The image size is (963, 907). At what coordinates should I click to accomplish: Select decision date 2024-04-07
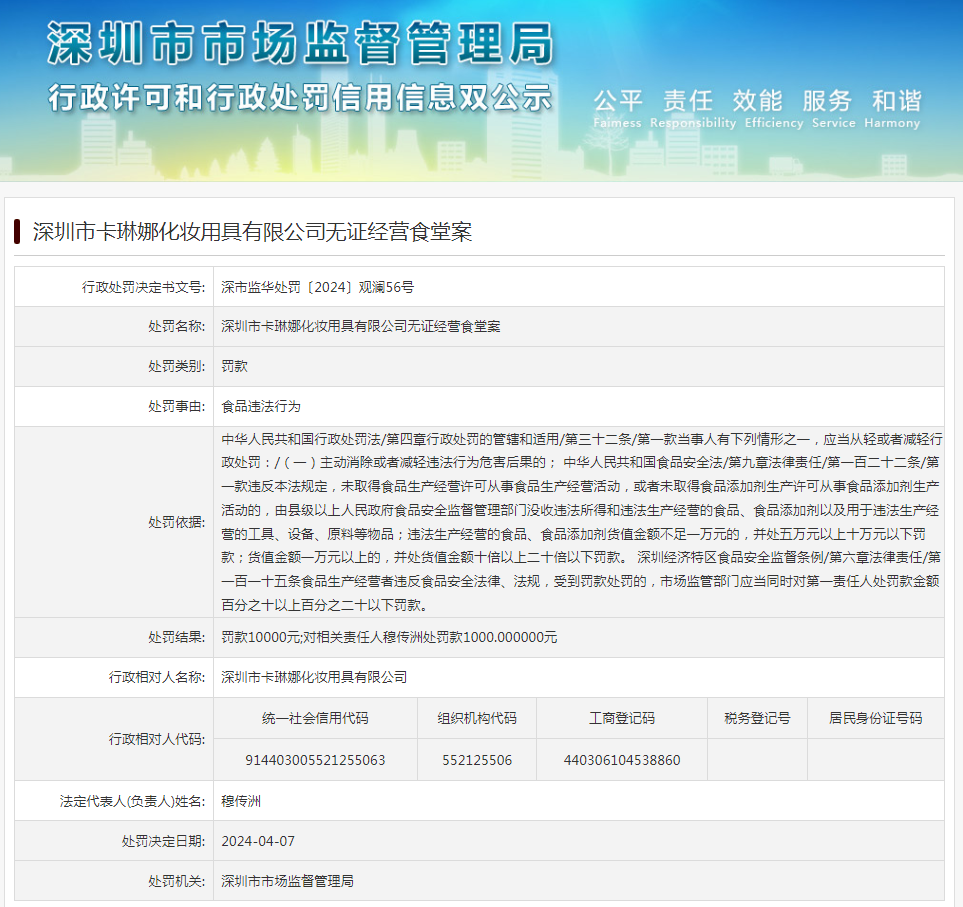(258, 841)
